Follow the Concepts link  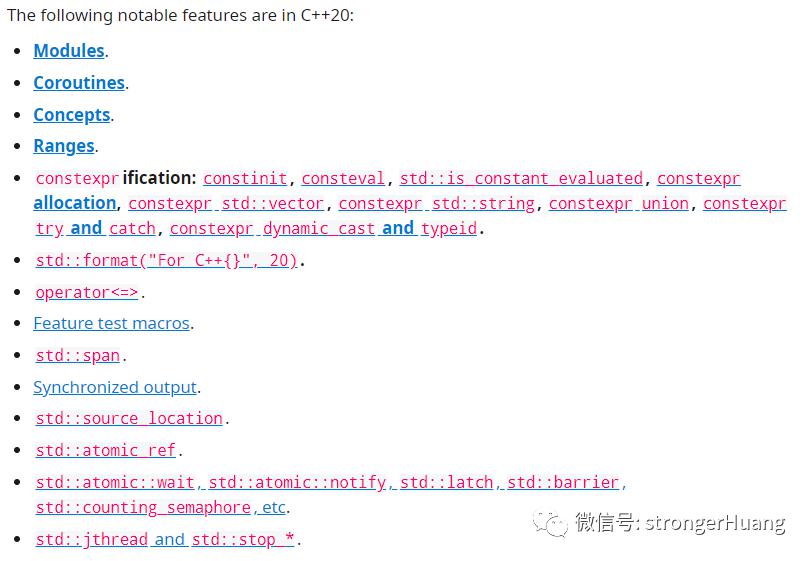[x=72, y=115]
